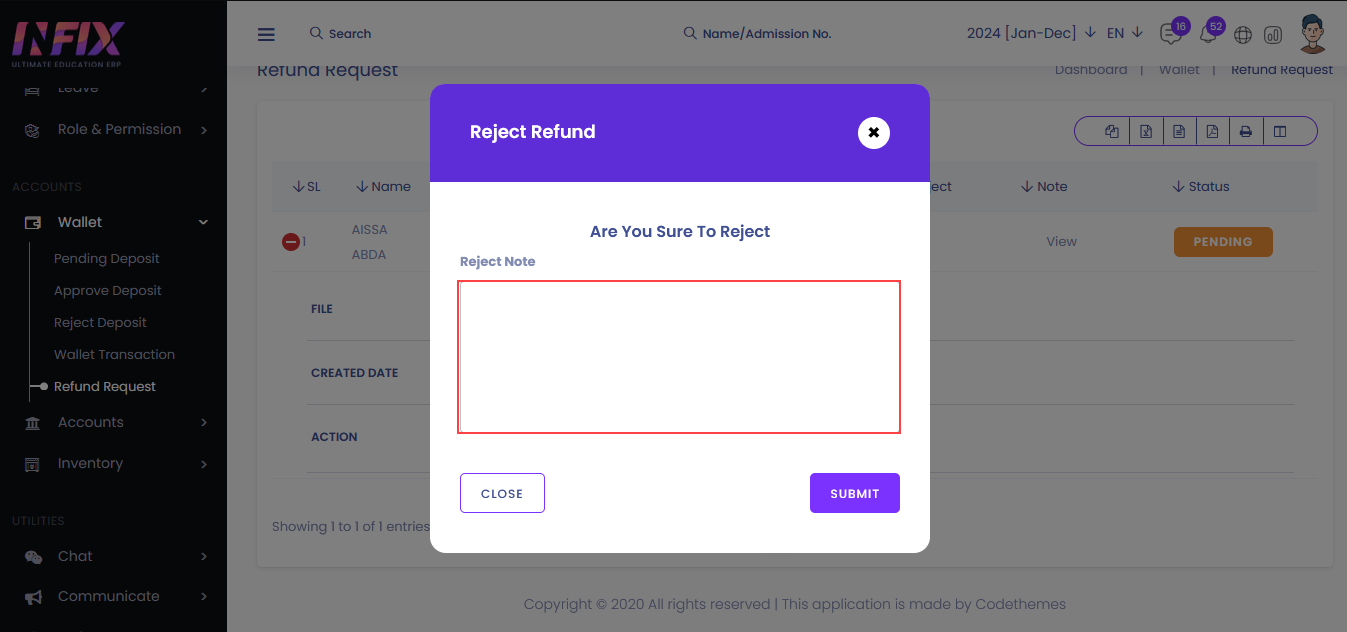The image size is (1347, 632).
Task: Collapse the red minus row toggle
Action: coord(291,242)
